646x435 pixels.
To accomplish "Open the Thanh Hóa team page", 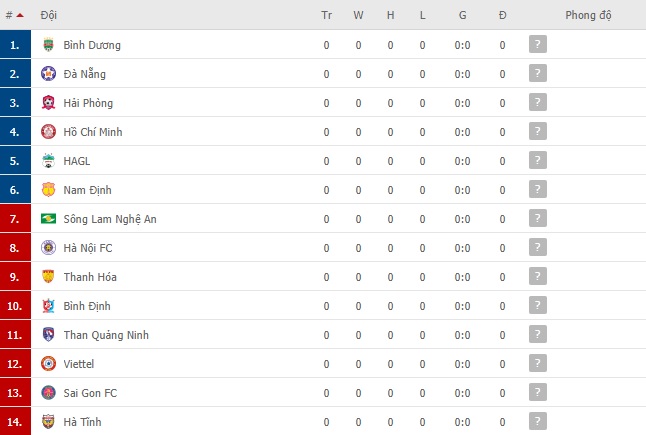I will [90, 277].
